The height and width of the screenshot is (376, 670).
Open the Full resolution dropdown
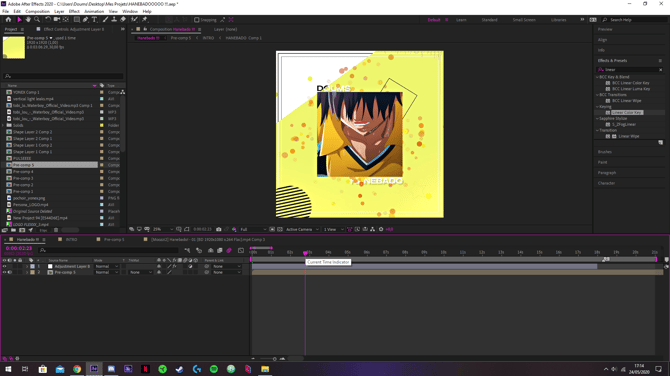point(253,229)
